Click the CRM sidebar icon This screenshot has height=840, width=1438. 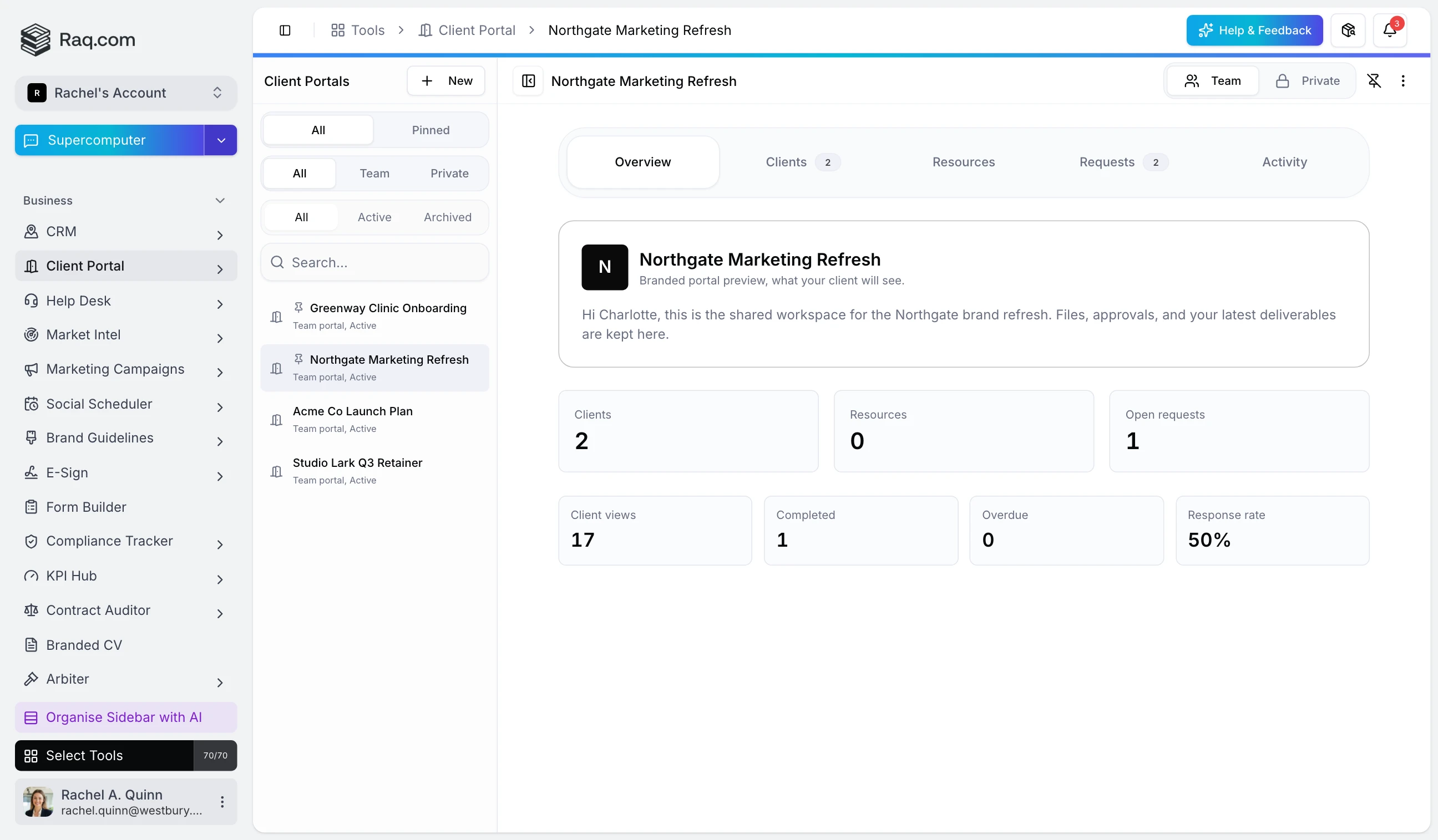click(x=32, y=232)
